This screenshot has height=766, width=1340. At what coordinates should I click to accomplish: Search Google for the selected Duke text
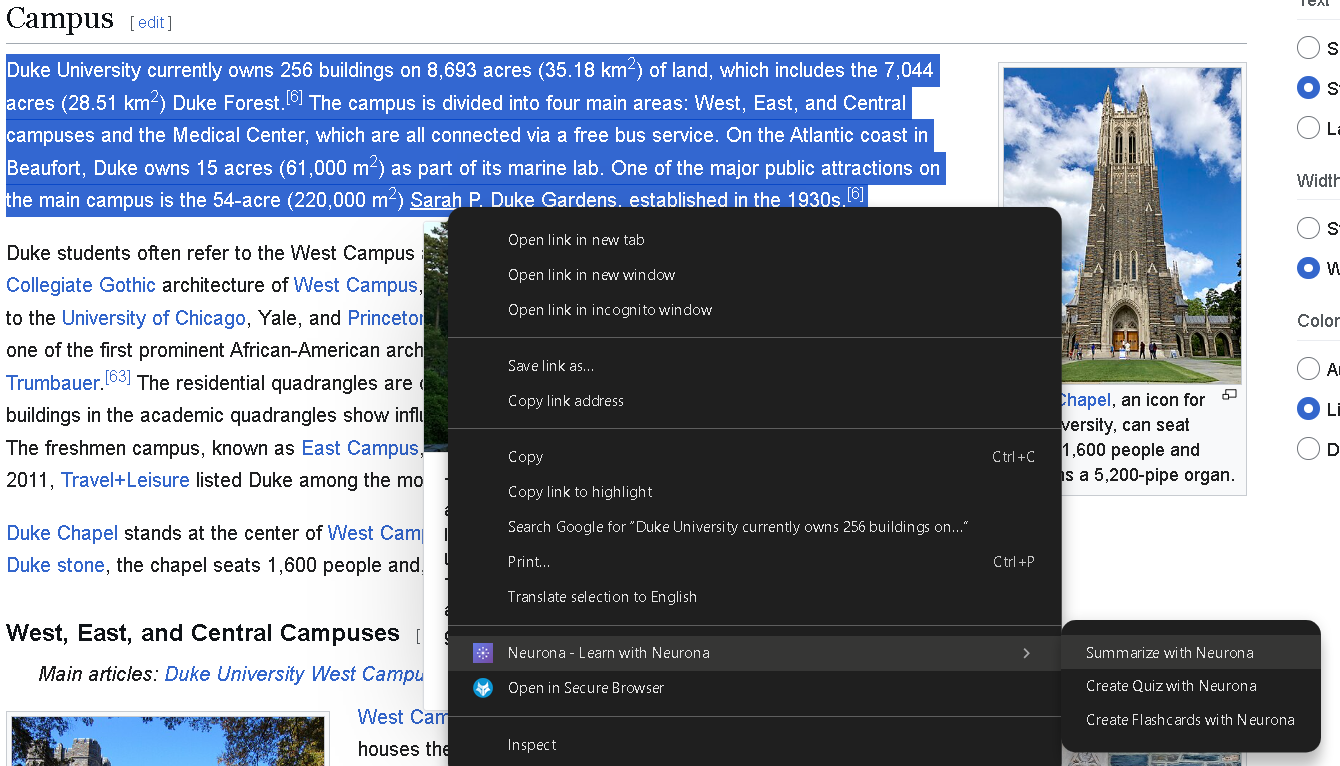point(754,527)
